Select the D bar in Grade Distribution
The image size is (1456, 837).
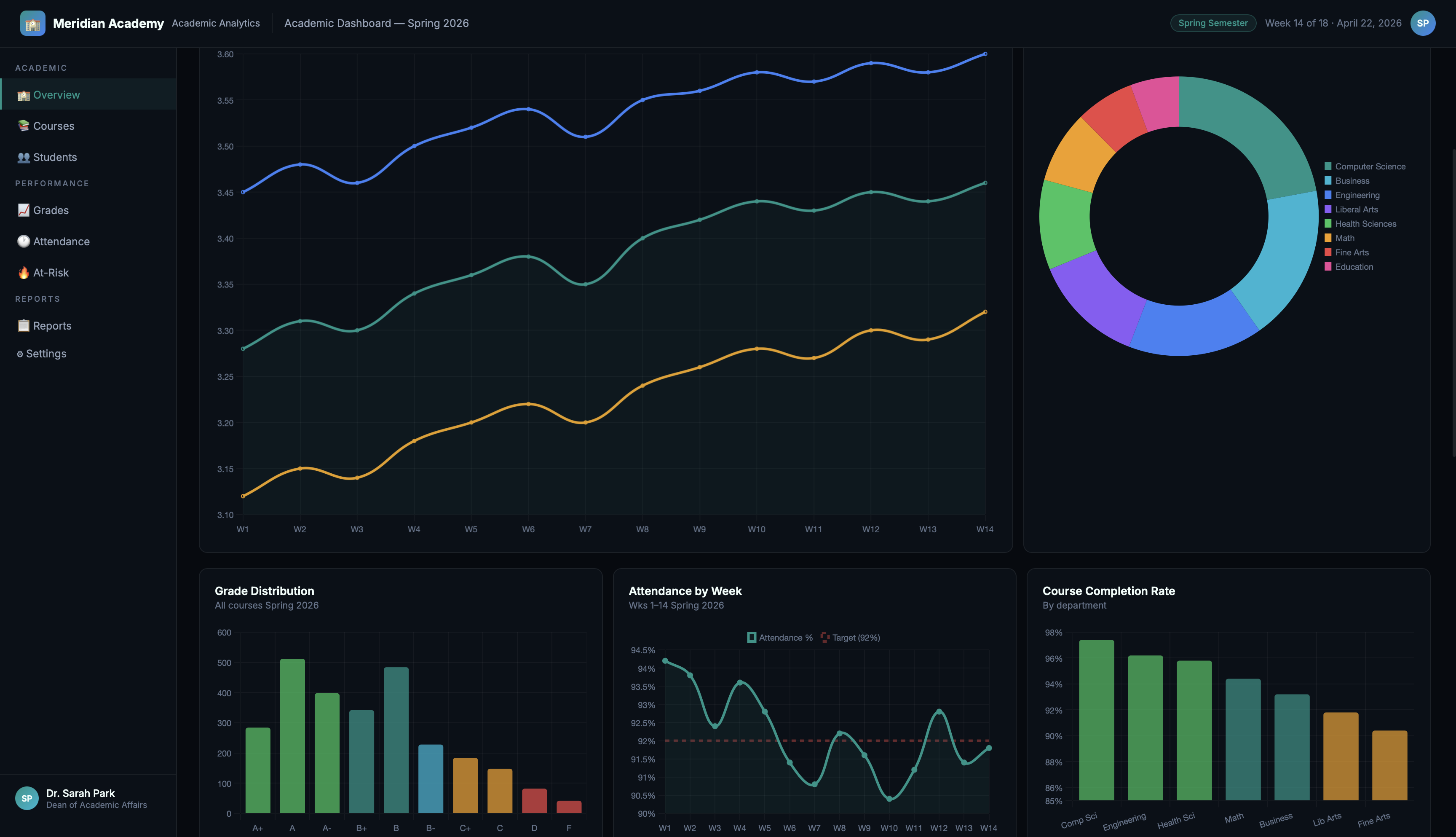point(534,801)
